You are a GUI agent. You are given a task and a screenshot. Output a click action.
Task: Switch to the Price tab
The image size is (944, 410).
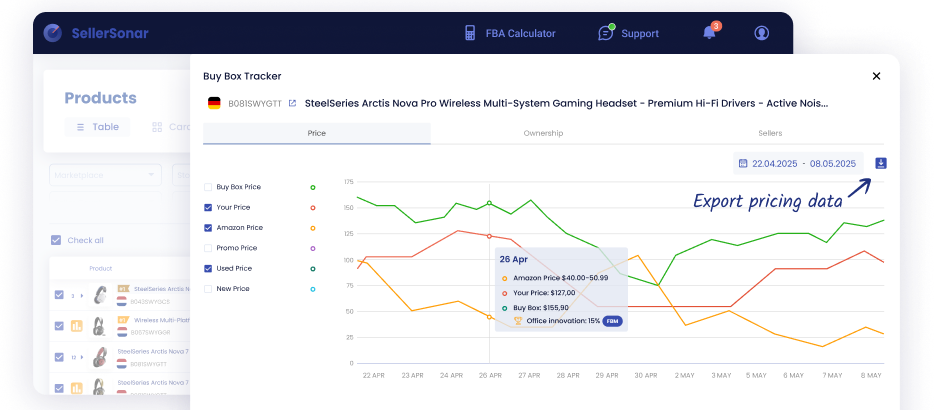(317, 133)
